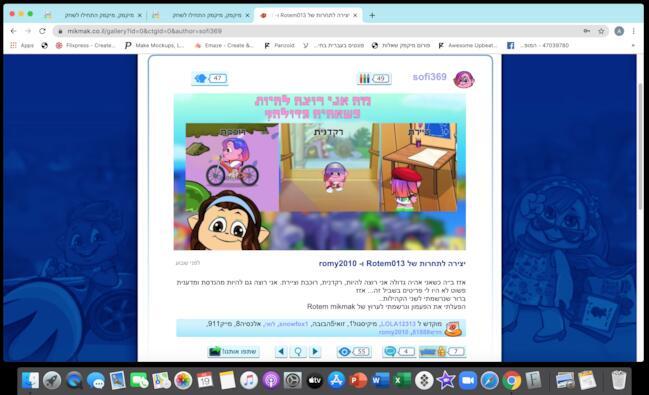Open the Chrome three-dot menu
Screen dimensions: 649x395
point(633,31)
